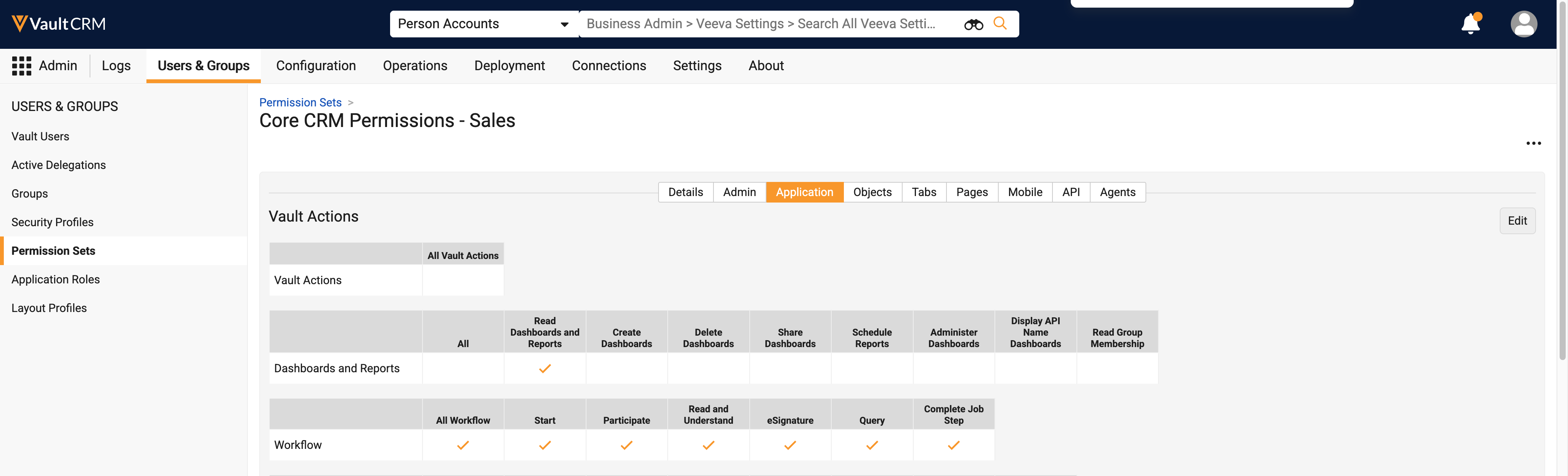Click Read Dashboards and Reports checkmark
The height and width of the screenshot is (476, 1568).
[545, 368]
